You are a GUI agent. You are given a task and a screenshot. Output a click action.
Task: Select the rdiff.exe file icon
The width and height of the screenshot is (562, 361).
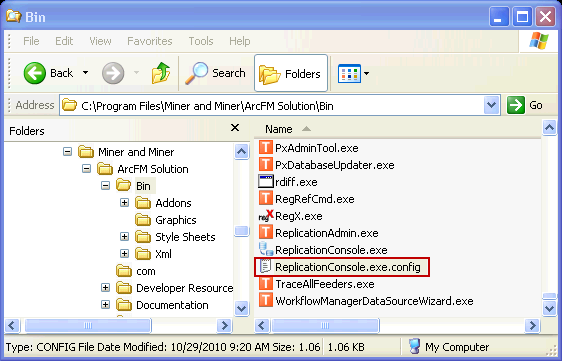click(266, 182)
